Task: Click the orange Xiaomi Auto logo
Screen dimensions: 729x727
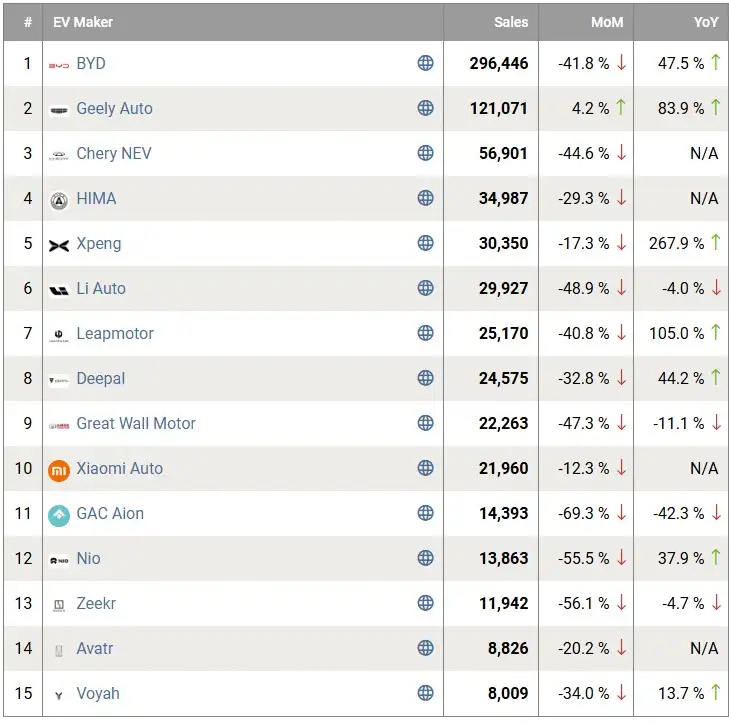Action: [x=59, y=469]
